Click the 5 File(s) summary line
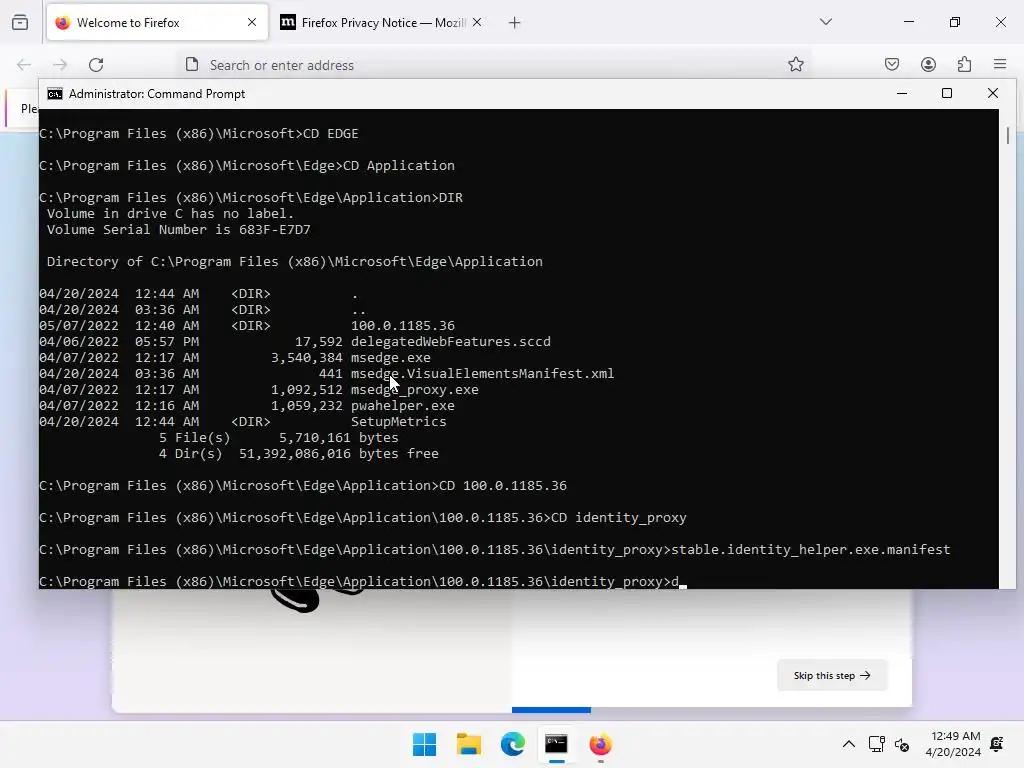Image resolution: width=1024 pixels, height=768 pixels. pos(278,438)
